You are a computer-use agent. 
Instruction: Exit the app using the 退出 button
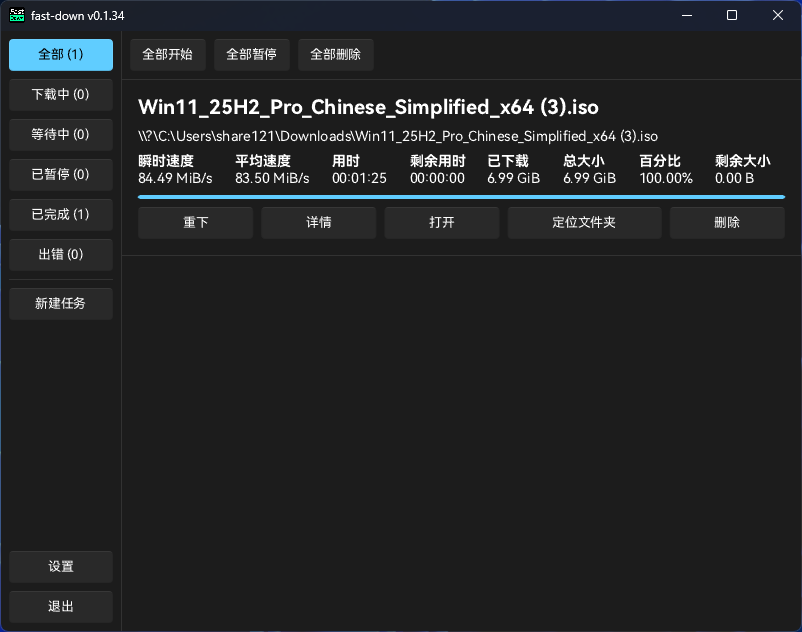[60, 606]
